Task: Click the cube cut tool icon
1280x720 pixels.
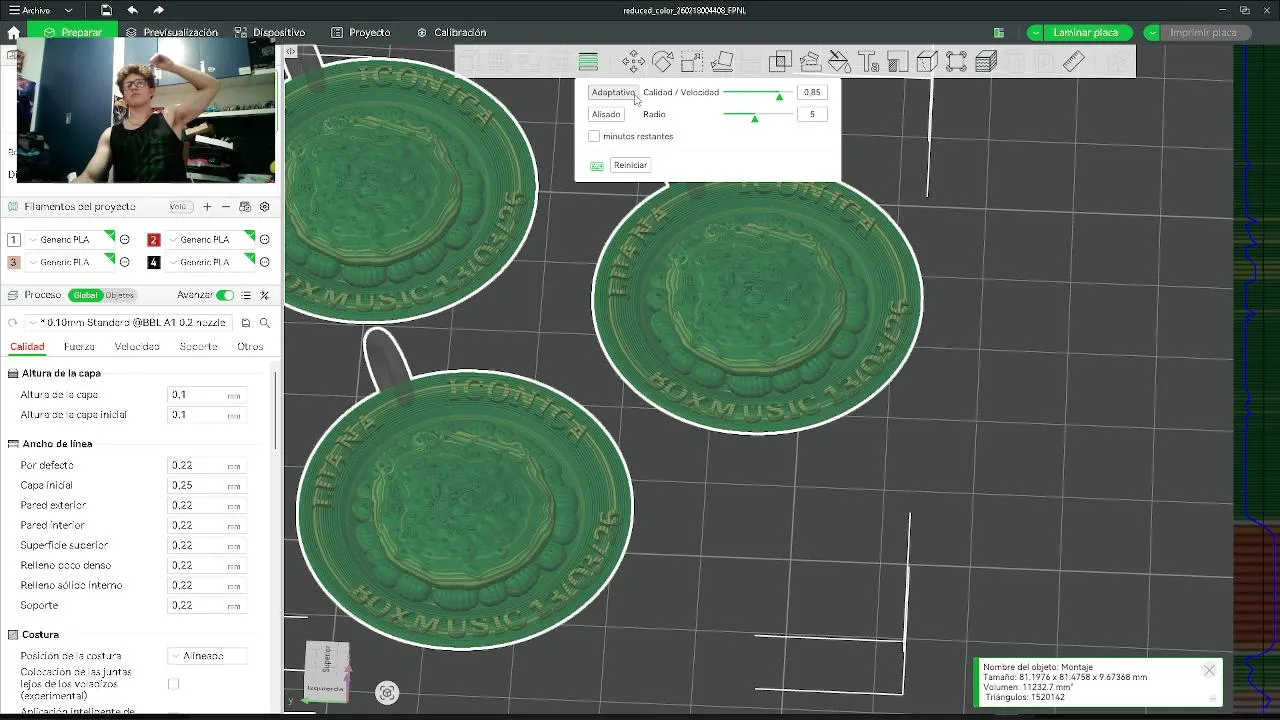Action: 927,62
